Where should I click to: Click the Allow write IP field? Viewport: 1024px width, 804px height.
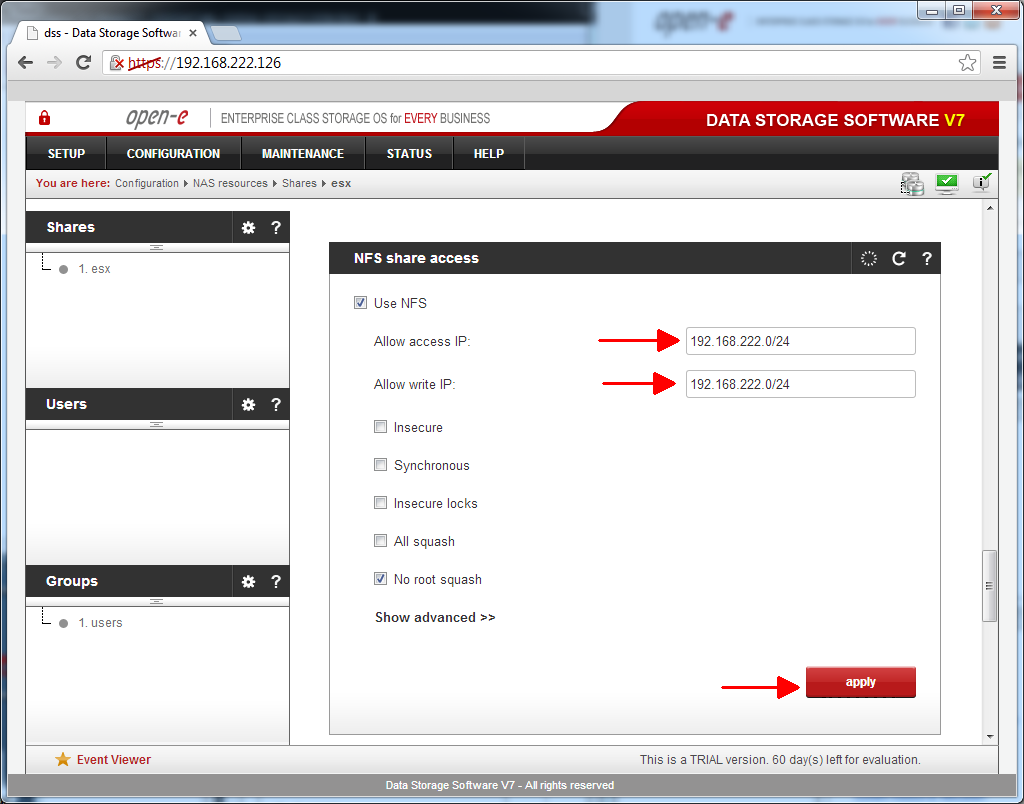(x=800, y=384)
